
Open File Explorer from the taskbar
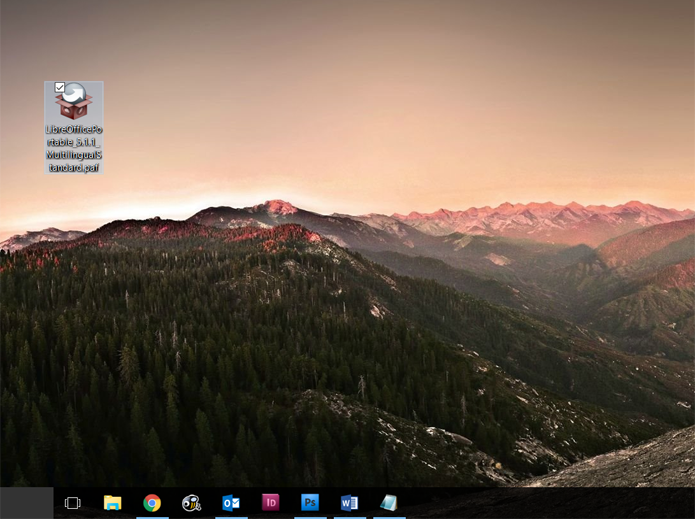pyautogui.click(x=113, y=503)
